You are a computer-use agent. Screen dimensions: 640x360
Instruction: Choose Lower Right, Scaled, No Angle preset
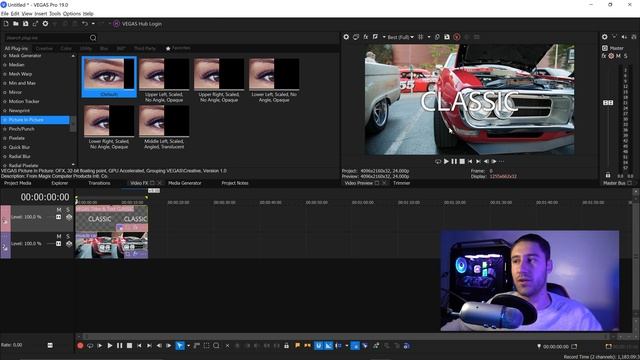(109, 127)
